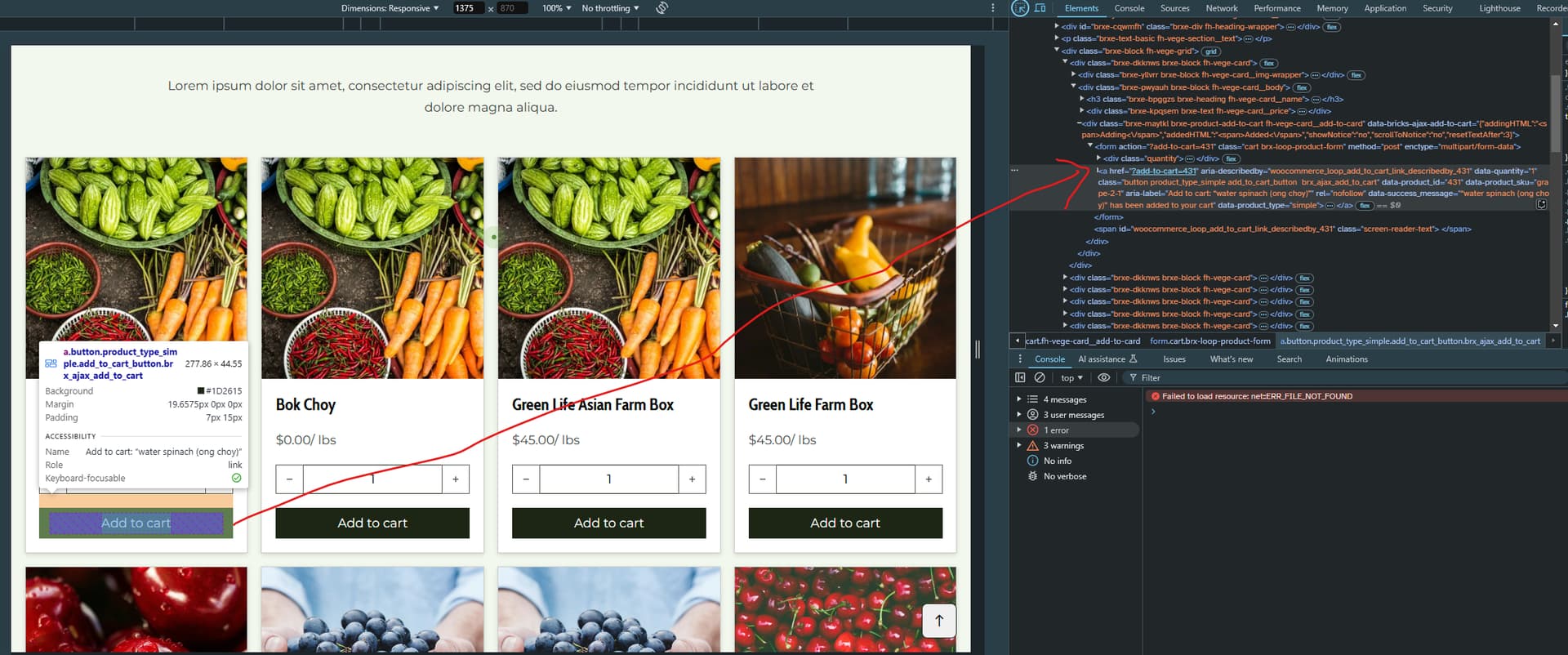Expand the fh-vege-card__img-wrapper div node
The height and width of the screenshot is (655, 1568).
click(x=1074, y=75)
